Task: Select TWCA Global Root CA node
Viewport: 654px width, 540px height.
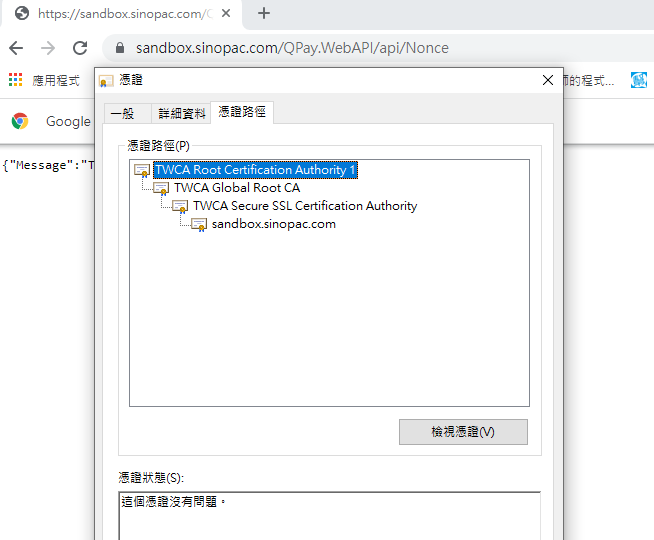Action: (x=237, y=188)
